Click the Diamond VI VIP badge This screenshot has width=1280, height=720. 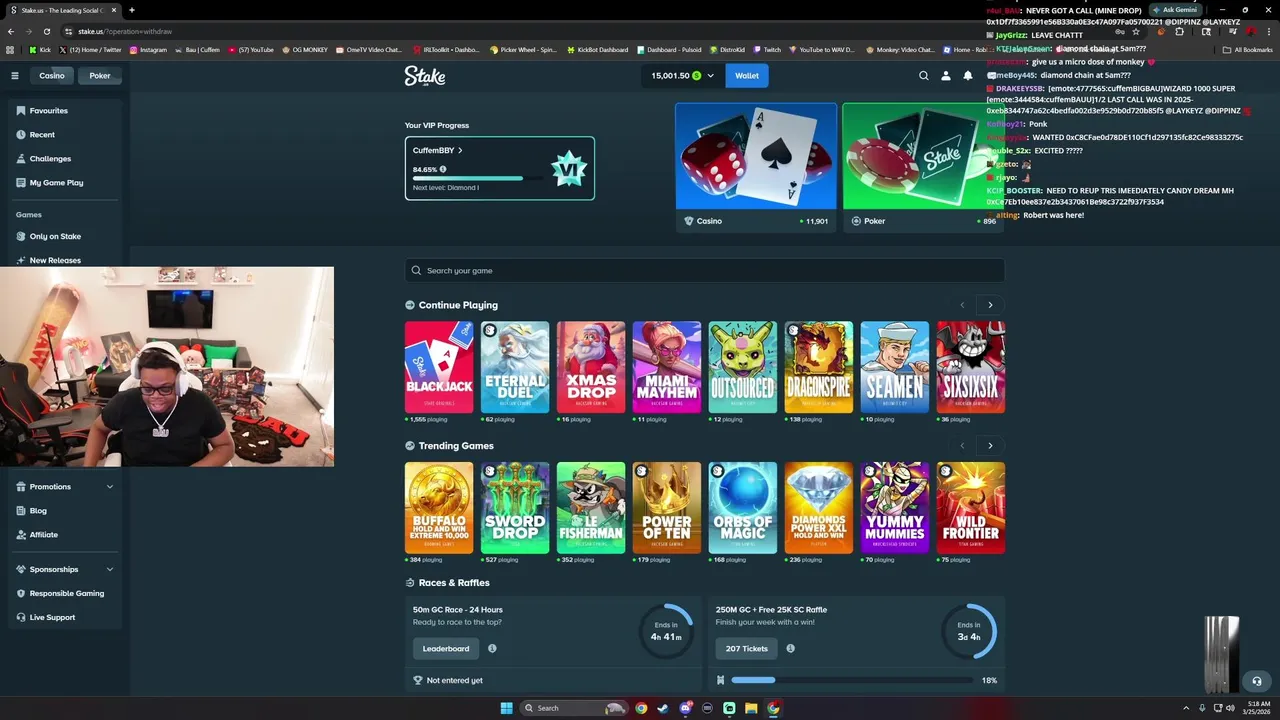pos(569,168)
